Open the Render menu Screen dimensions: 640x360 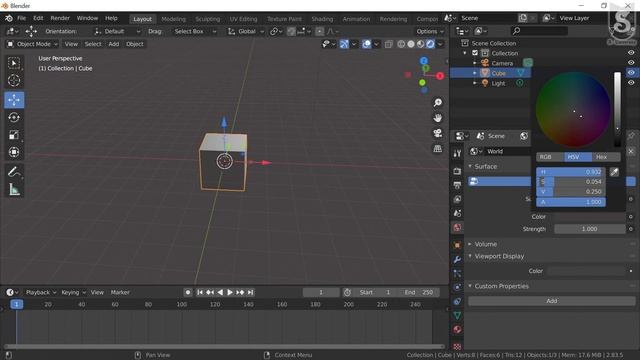tap(60, 18)
